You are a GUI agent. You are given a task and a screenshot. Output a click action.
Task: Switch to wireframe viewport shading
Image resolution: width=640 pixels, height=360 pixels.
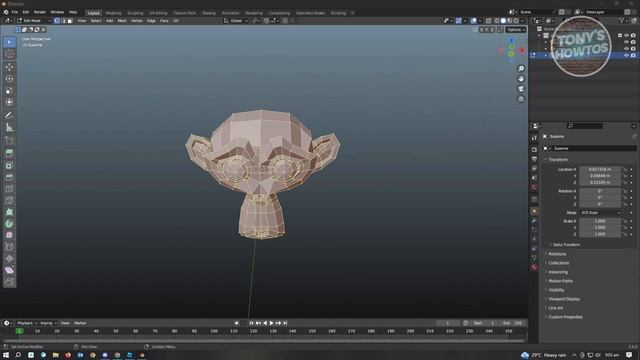pos(497,20)
